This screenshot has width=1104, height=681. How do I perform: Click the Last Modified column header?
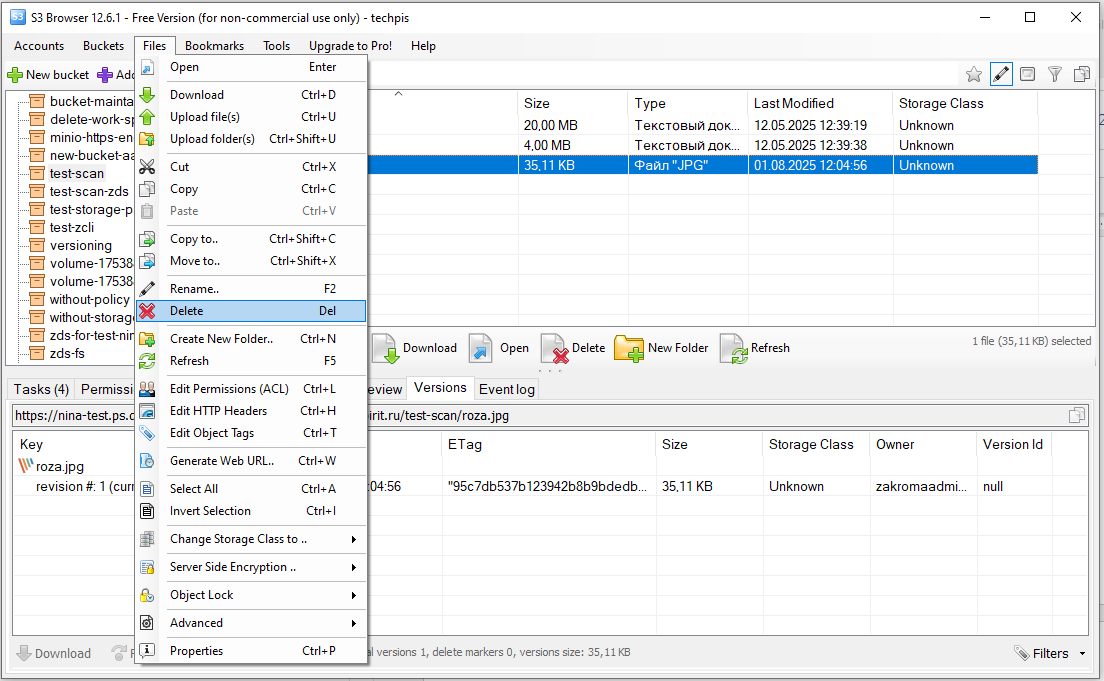(x=820, y=104)
